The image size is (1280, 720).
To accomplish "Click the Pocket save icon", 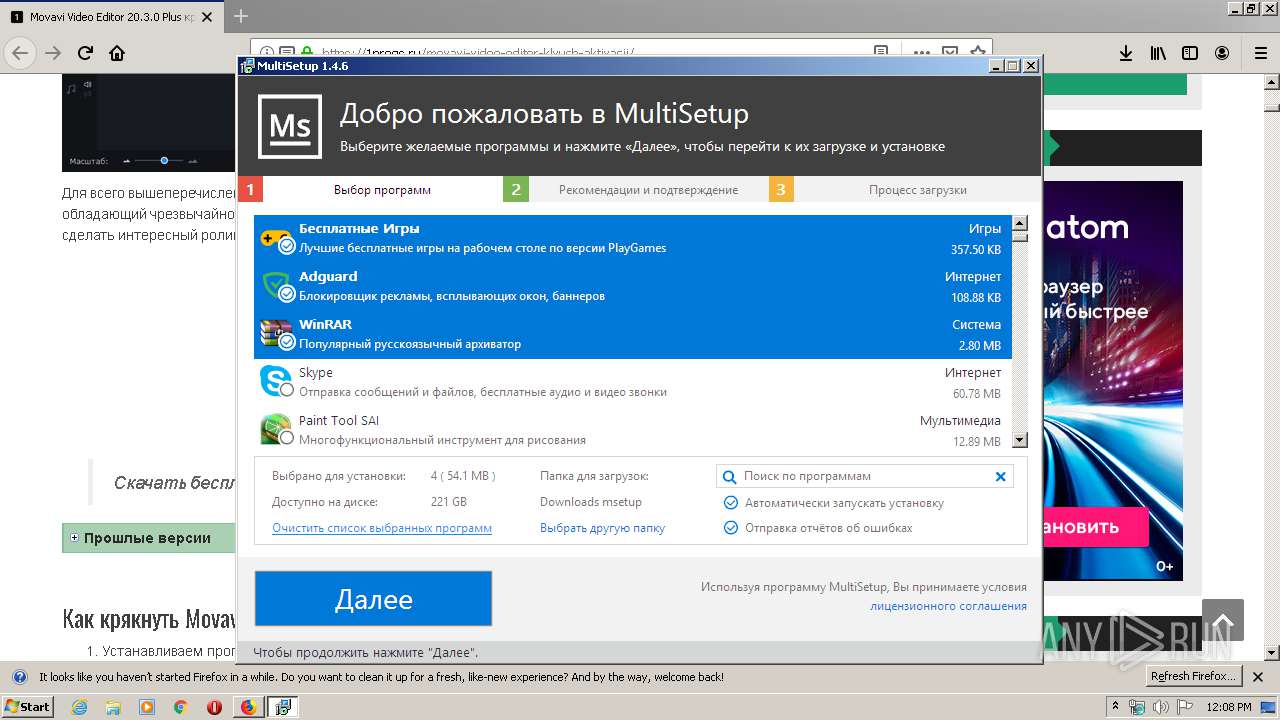I will pos(949,52).
